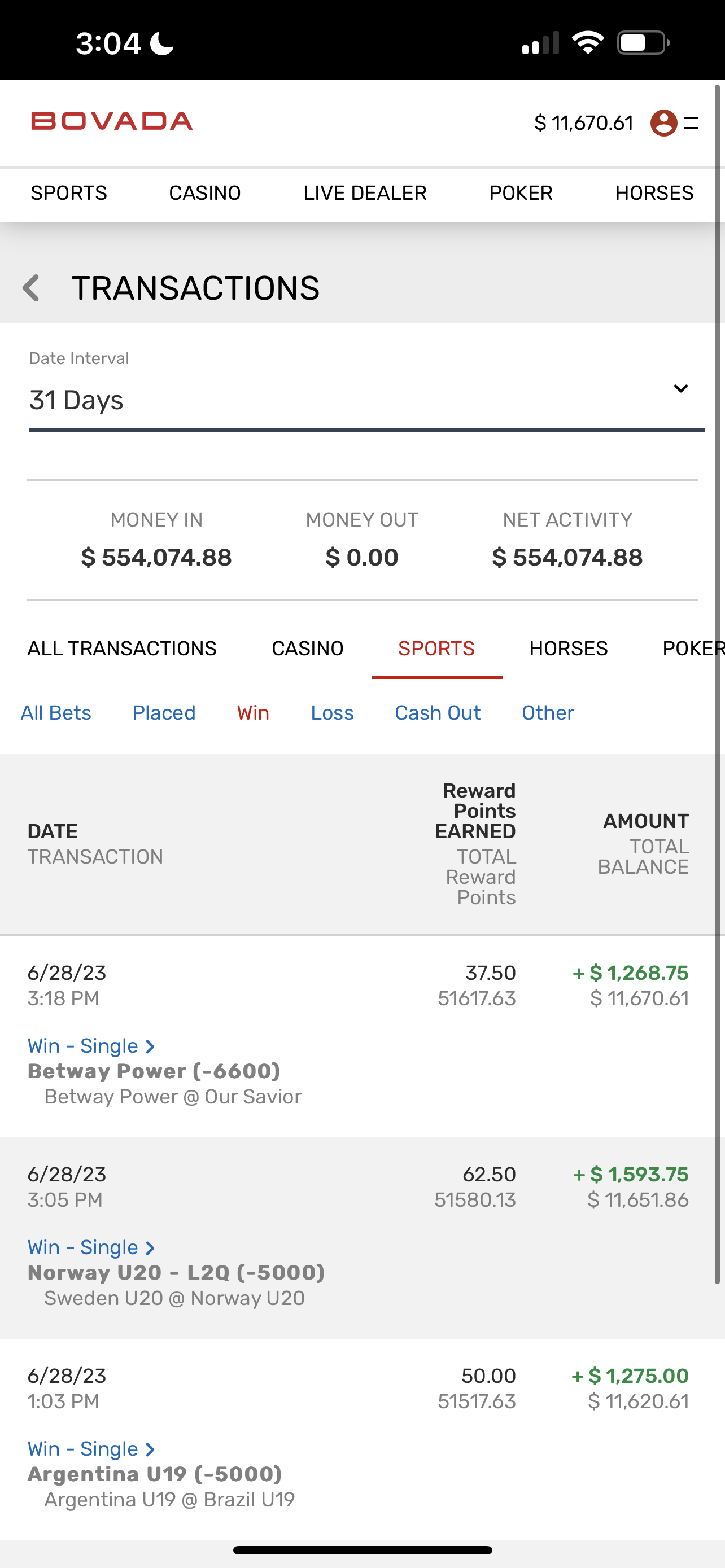The height and width of the screenshot is (1568, 725).
Task: Filter transactions by Placed bets
Action: (164, 713)
